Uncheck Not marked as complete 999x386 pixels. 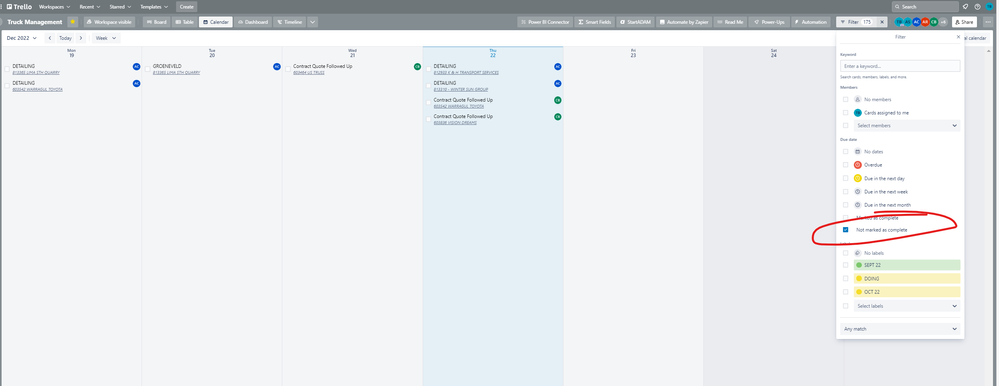click(845, 230)
